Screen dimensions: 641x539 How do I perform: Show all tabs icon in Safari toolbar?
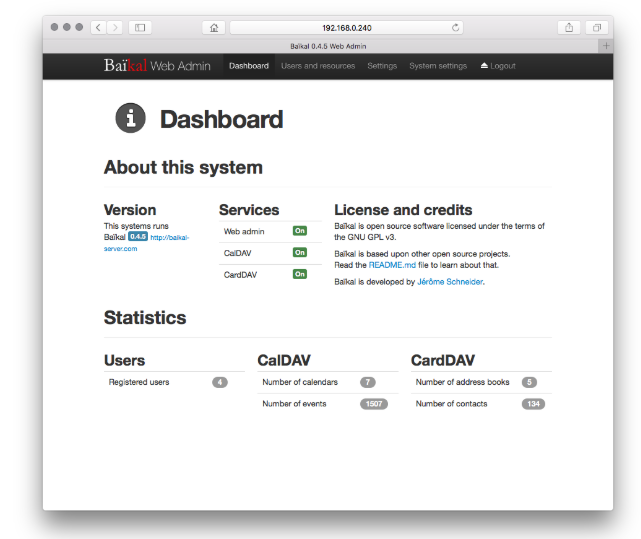point(597,28)
